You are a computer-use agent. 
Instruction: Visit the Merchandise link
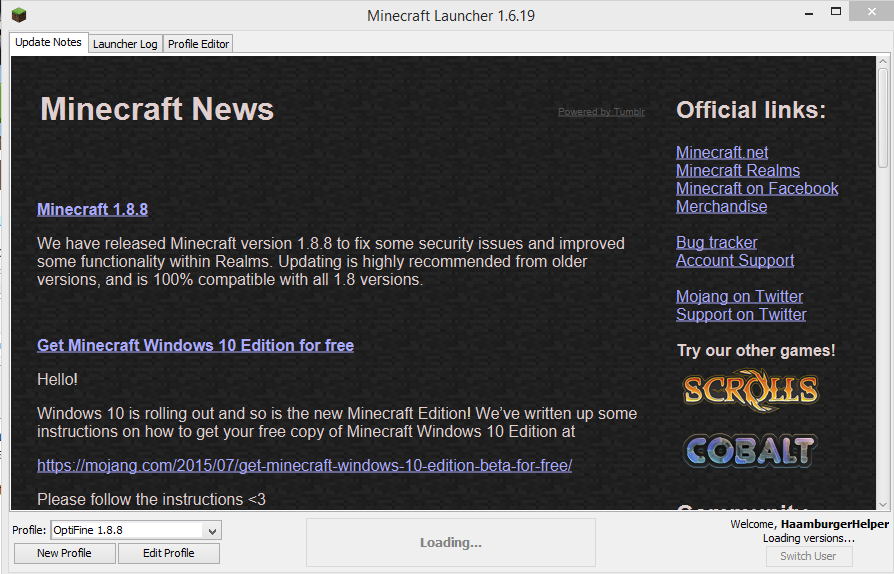pos(721,206)
